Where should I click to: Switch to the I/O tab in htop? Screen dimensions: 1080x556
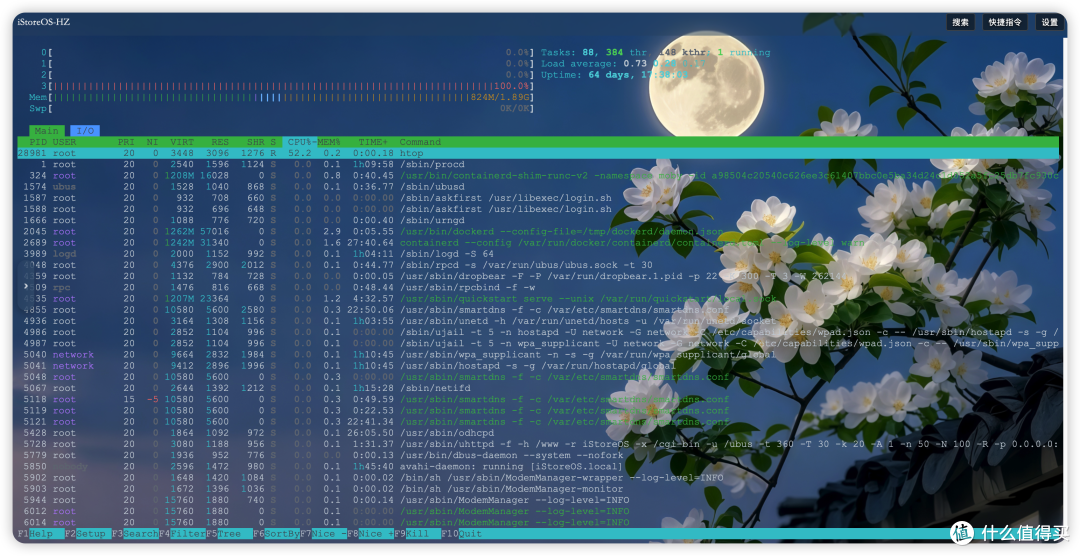85,130
